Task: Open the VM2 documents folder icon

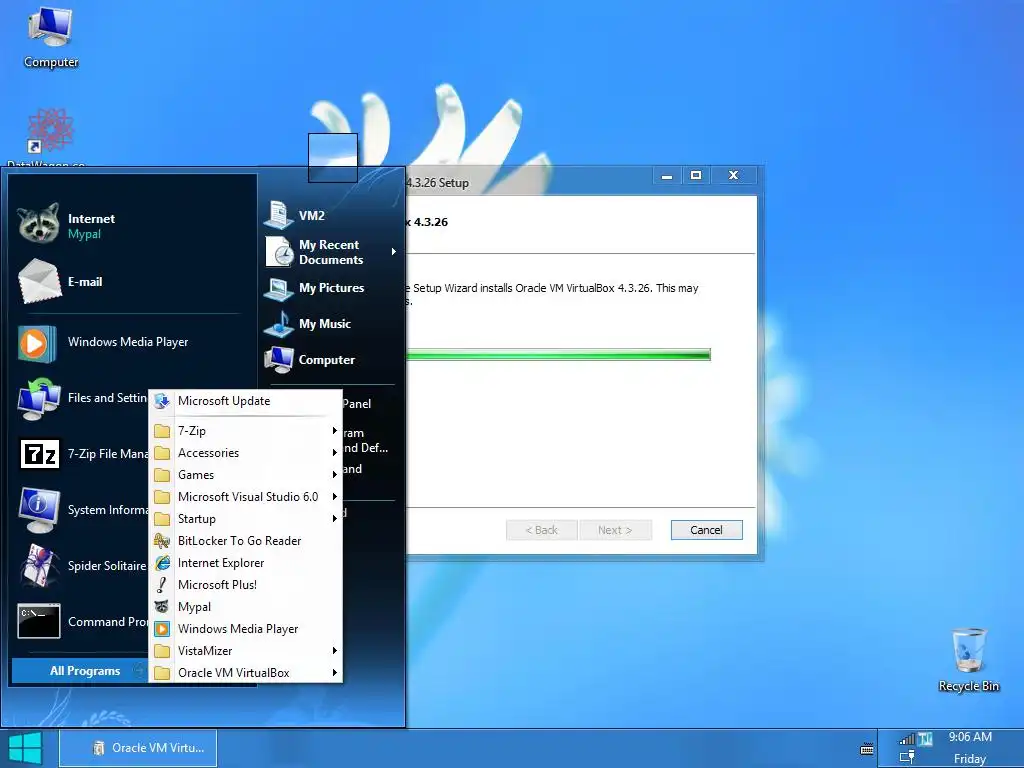Action: pyautogui.click(x=279, y=216)
